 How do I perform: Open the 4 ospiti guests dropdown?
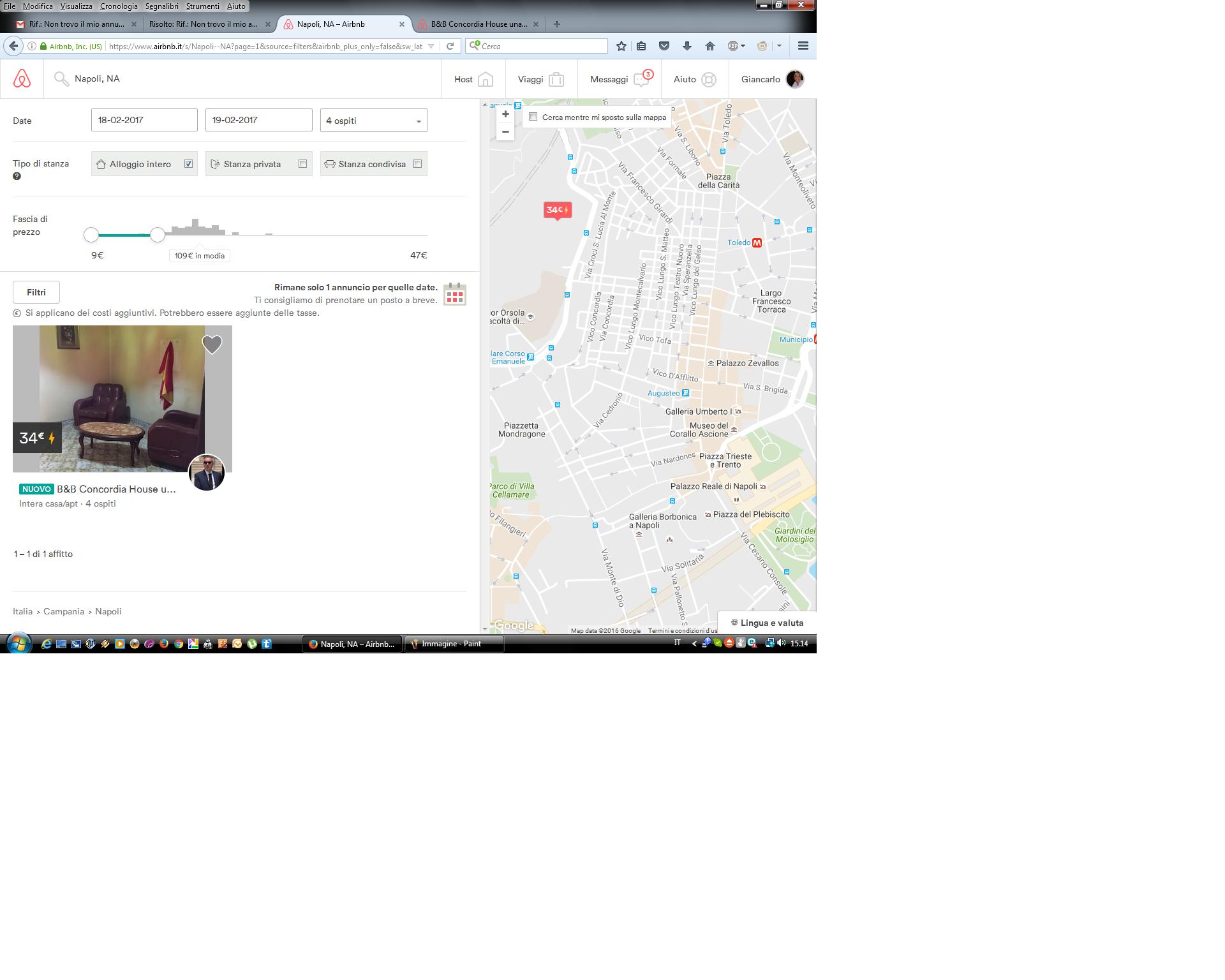(x=374, y=121)
